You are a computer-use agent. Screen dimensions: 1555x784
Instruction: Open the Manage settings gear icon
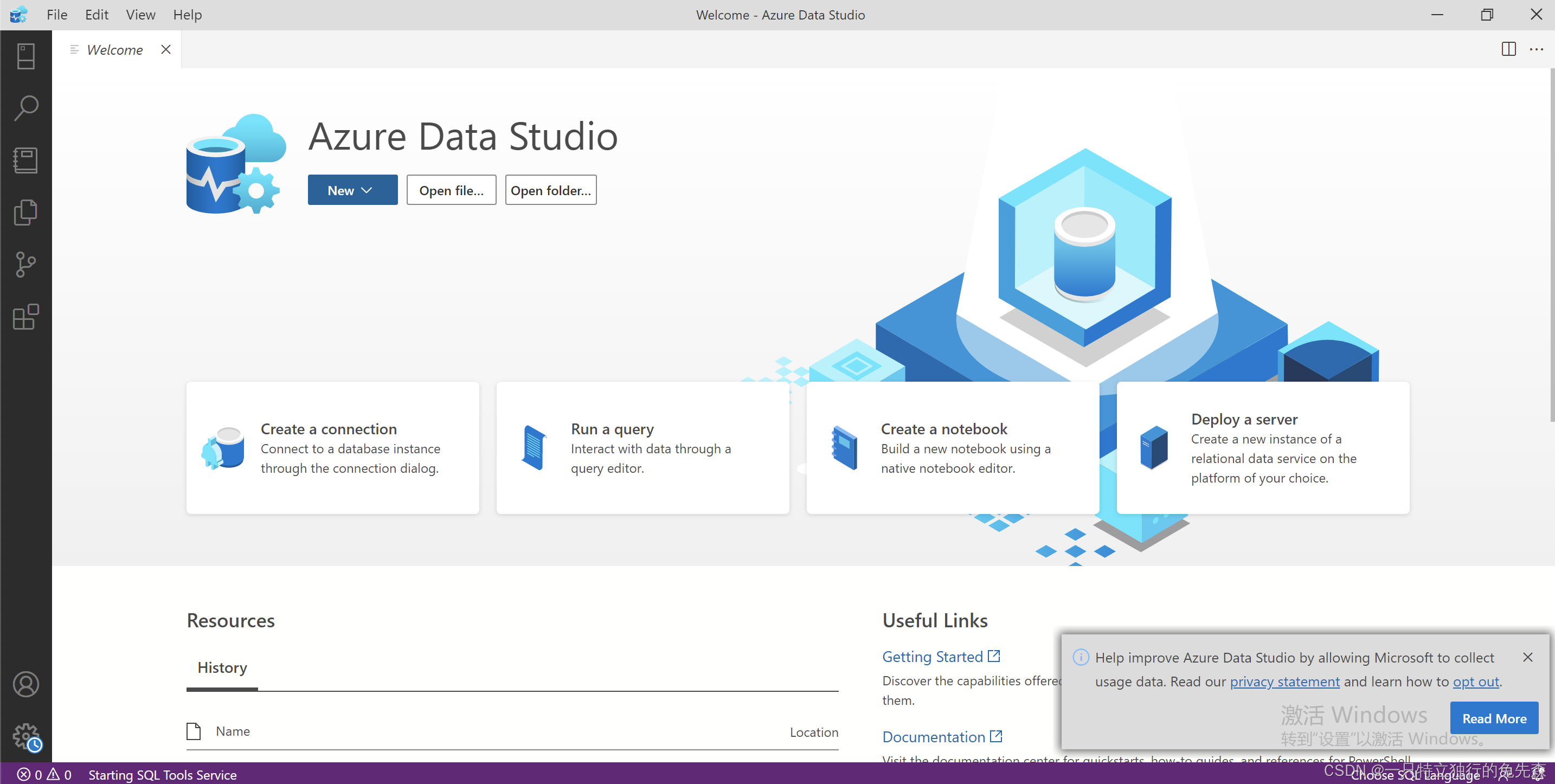coord(25,736)
